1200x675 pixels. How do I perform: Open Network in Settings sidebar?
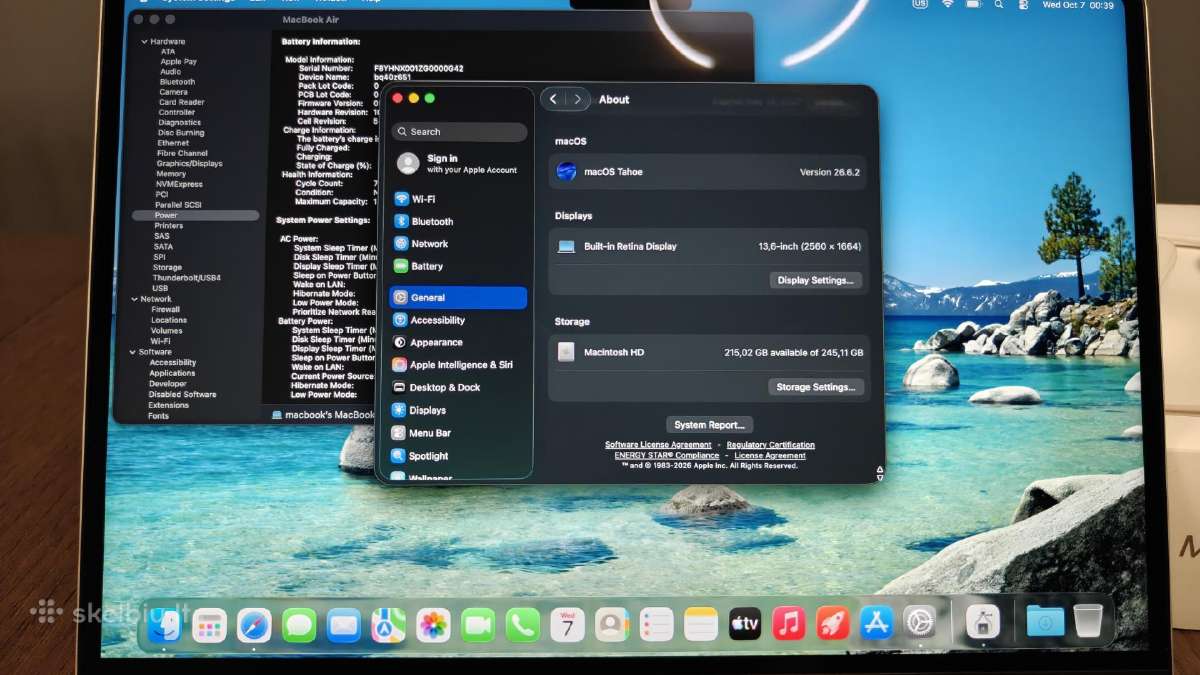coord(458,244)
